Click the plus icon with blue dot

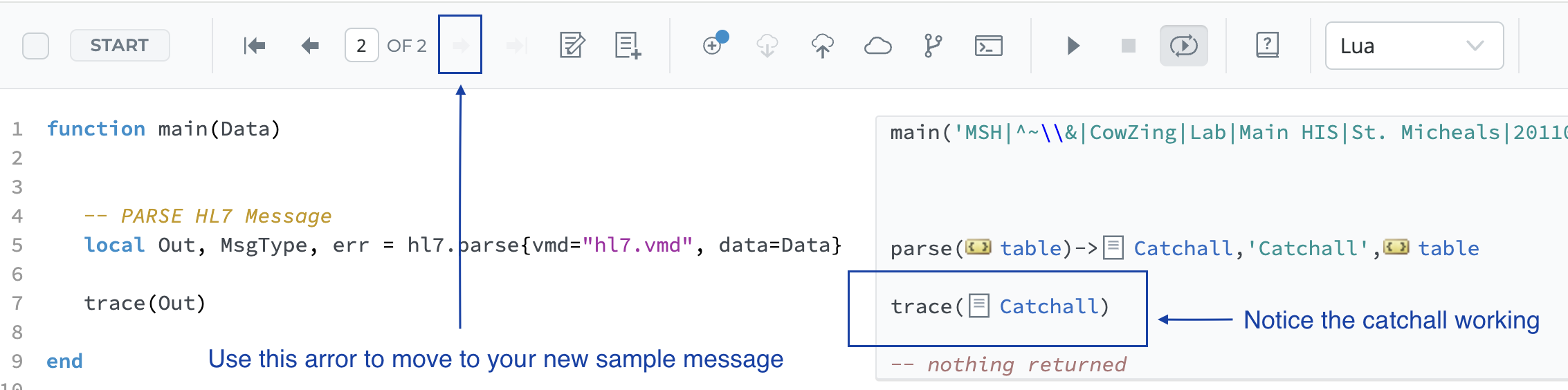[713, 45]
